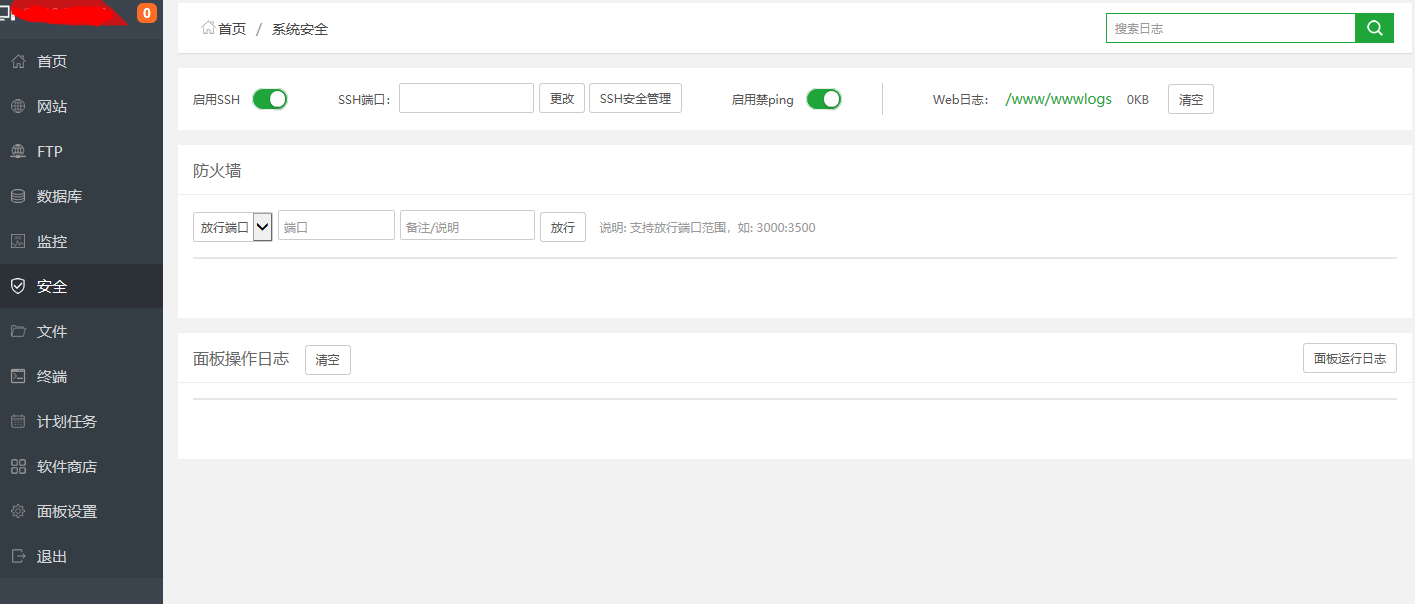Click the calendar icon for 计划任务
The image size is (1415, 604).
[18, 422]
